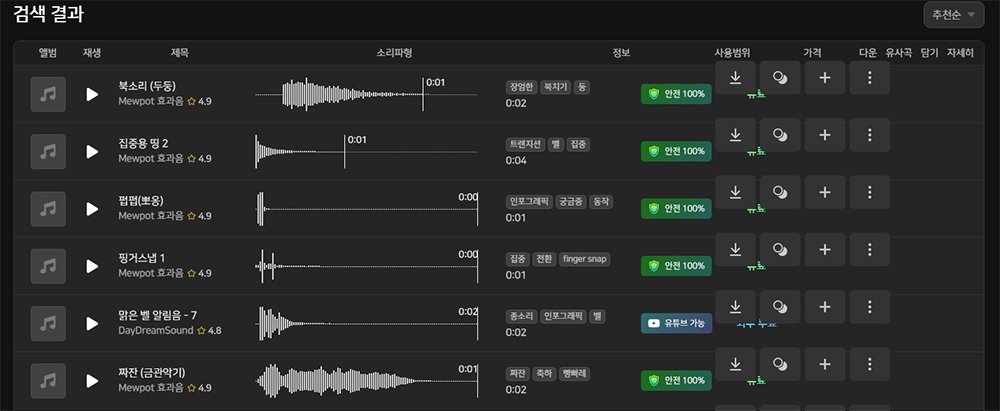Click the 검색 결과 heading
The image size is (1000, 411).
[x=48, y=14]
